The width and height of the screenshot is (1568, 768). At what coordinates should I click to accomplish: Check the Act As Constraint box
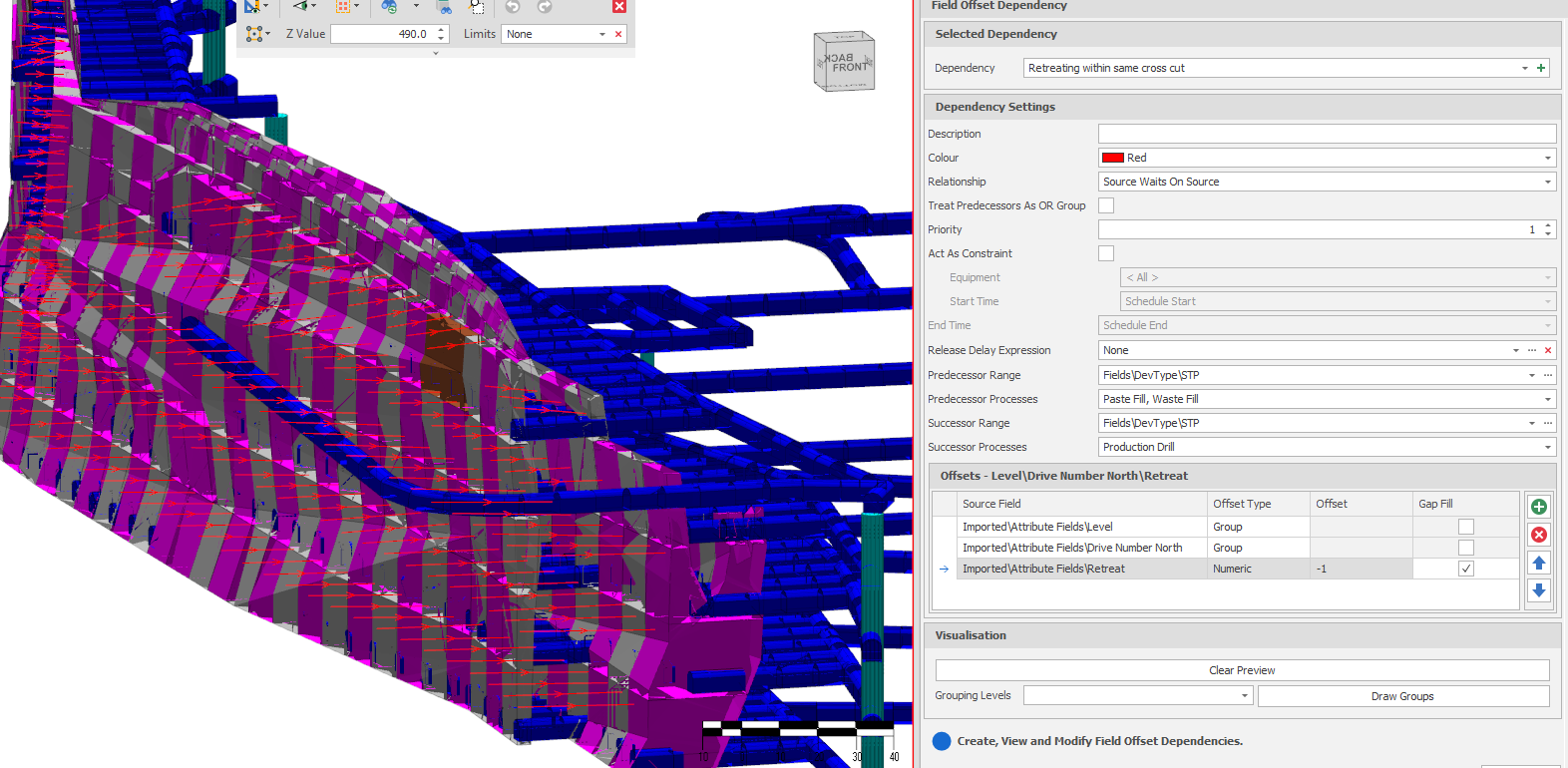coord(1106,253)
